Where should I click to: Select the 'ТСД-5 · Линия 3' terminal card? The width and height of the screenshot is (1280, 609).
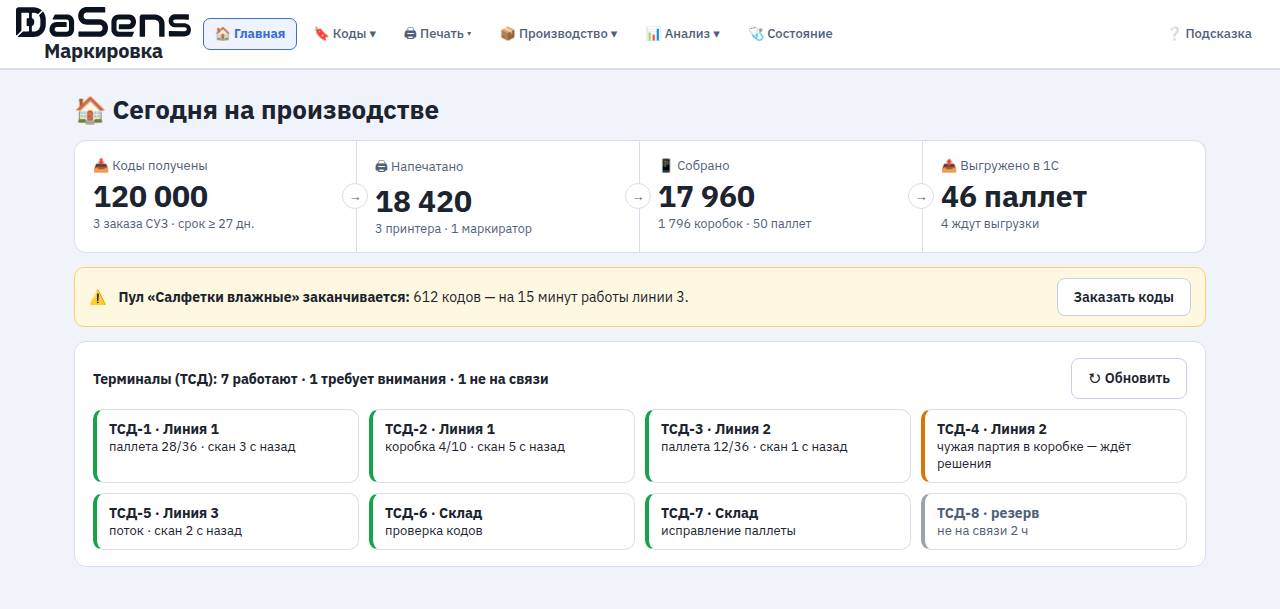226,522
